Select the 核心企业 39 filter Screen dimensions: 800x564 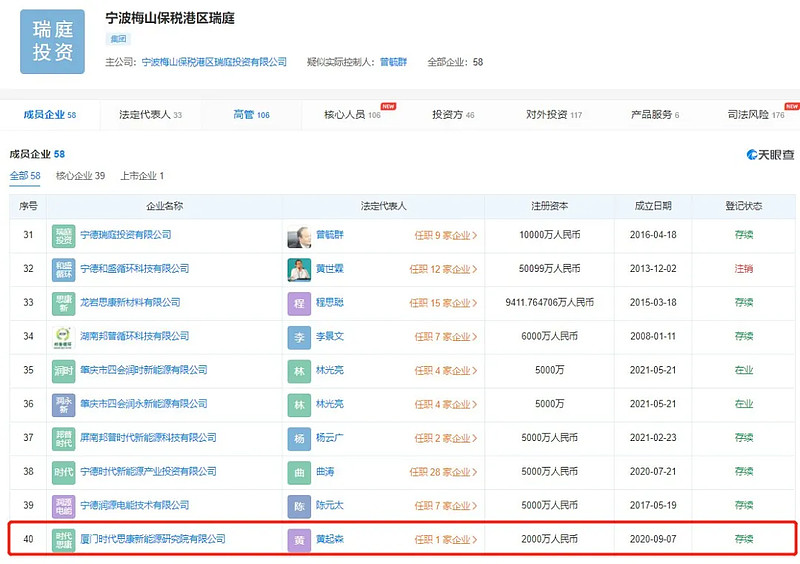click(80, 176)
